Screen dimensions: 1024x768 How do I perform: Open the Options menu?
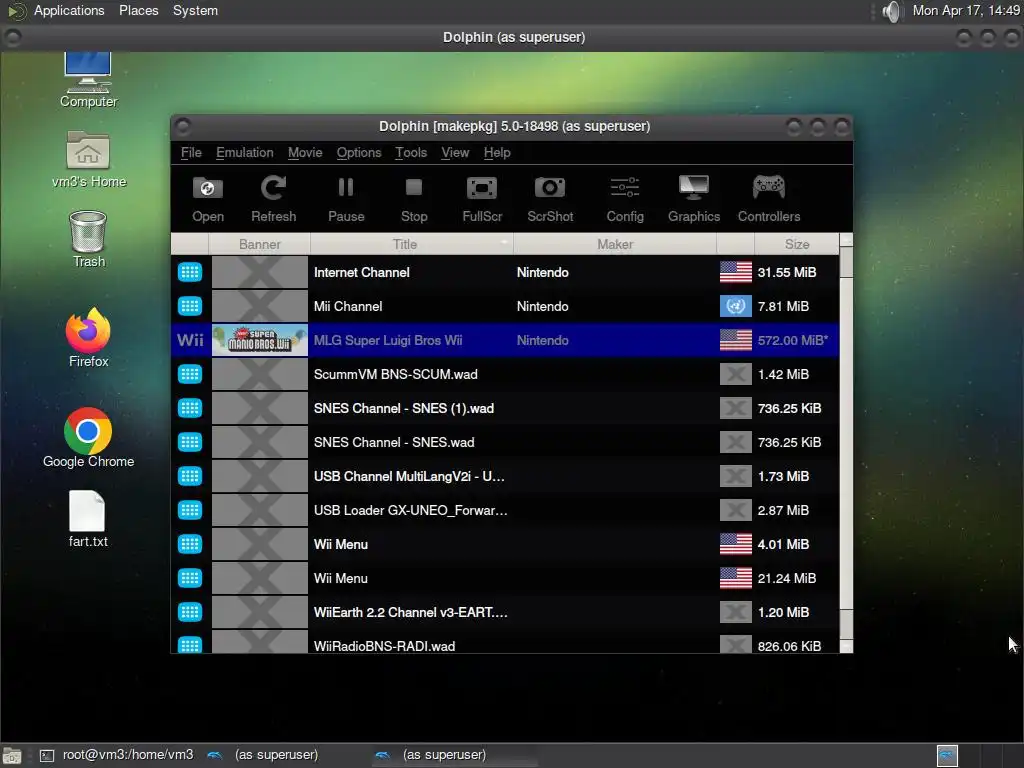[359, 152]
